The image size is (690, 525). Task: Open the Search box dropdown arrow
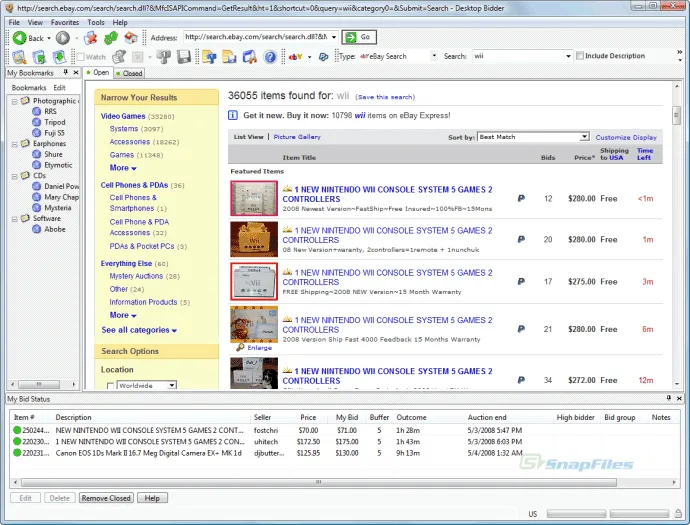click(568, 56)
